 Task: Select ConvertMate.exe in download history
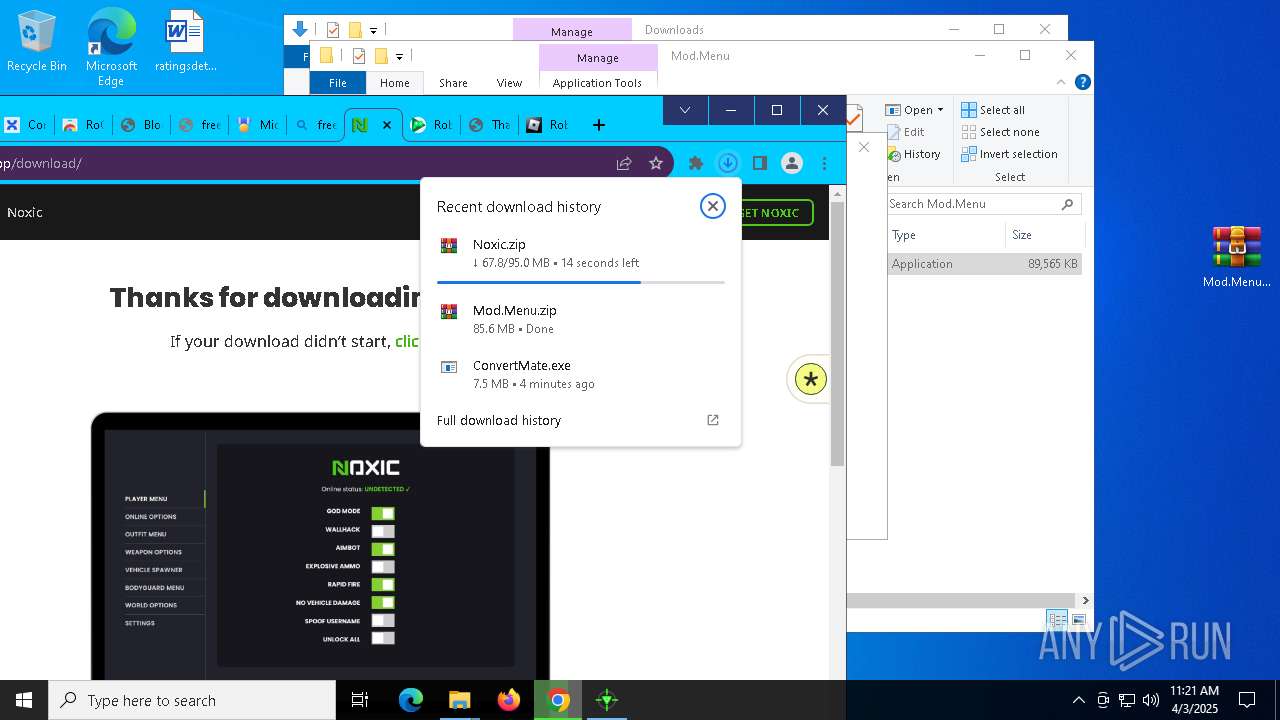coord(581,374)
